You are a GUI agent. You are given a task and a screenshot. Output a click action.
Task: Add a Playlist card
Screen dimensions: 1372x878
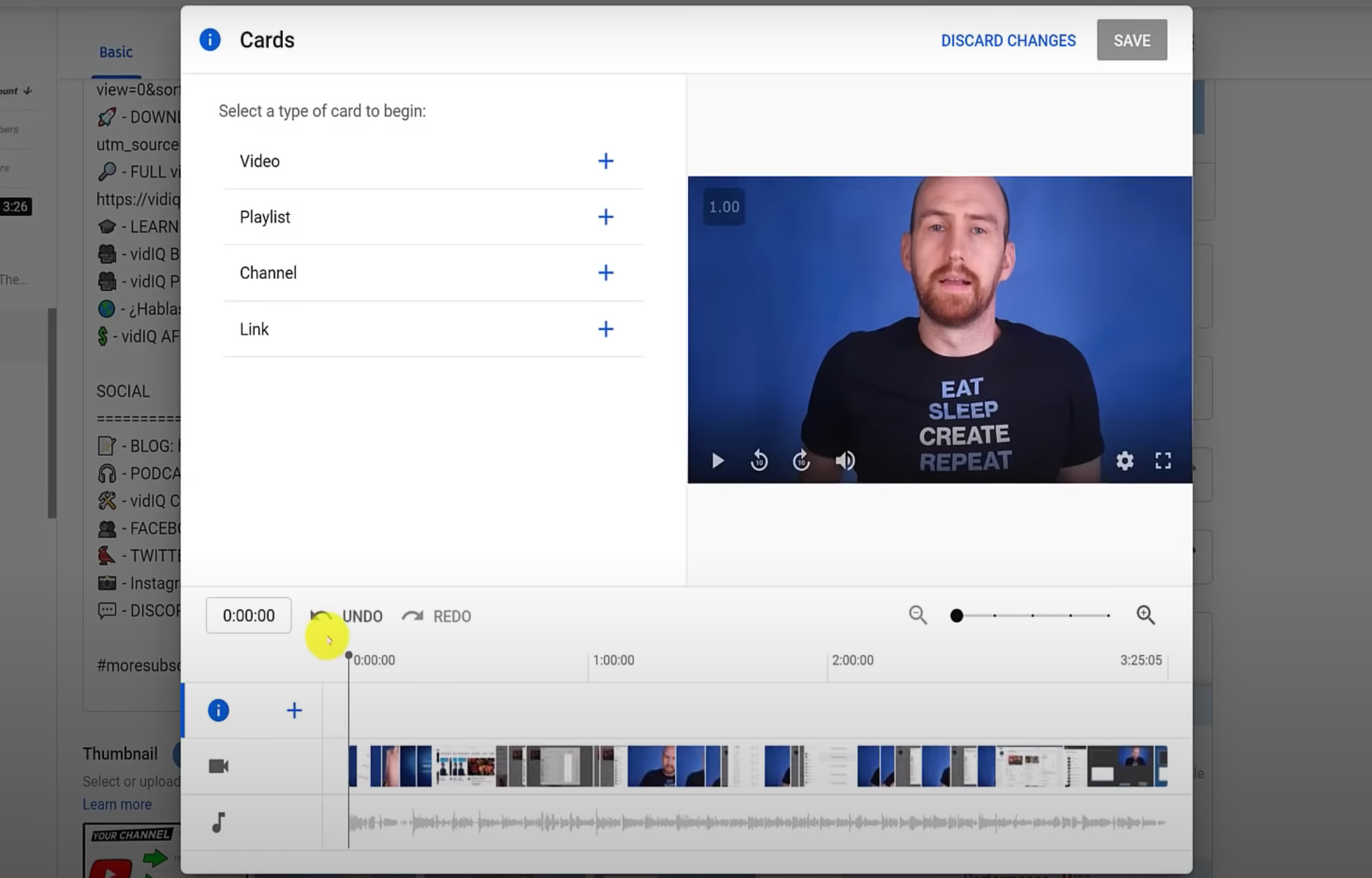605,217
